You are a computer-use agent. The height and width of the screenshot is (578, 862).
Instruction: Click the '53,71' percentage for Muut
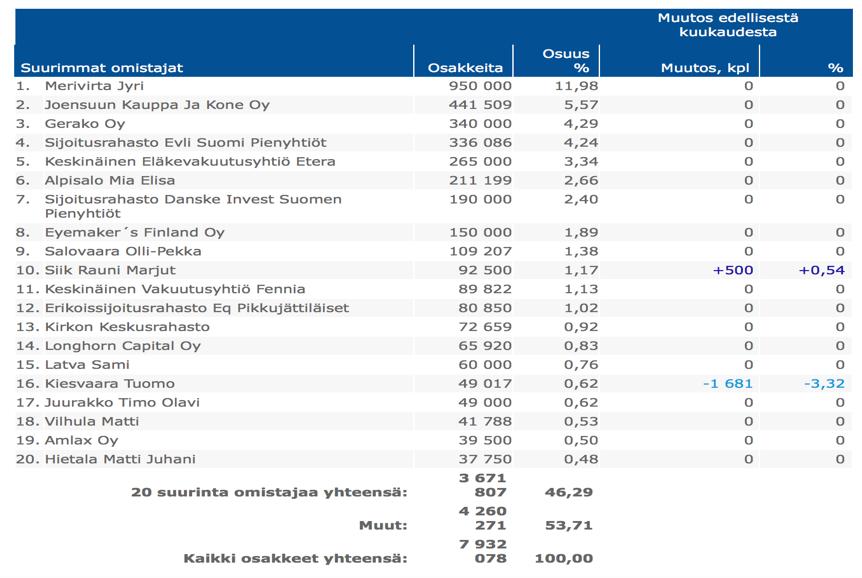pos(569,525)
